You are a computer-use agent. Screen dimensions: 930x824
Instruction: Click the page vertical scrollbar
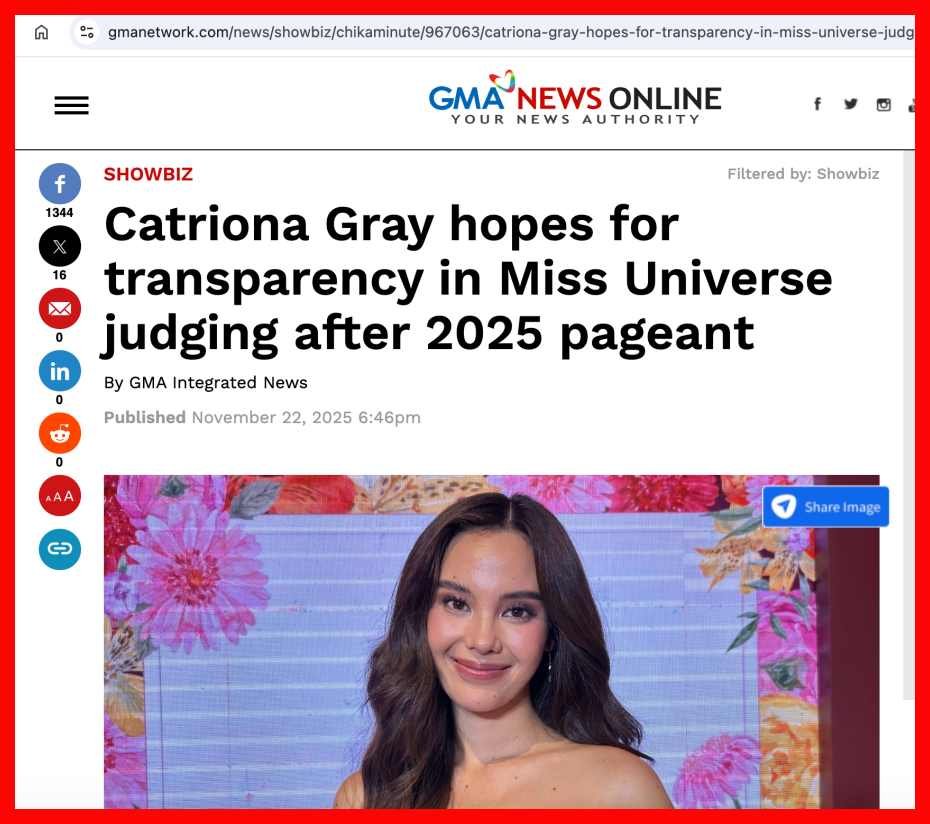pyautogui.click(x=909, y=425)
